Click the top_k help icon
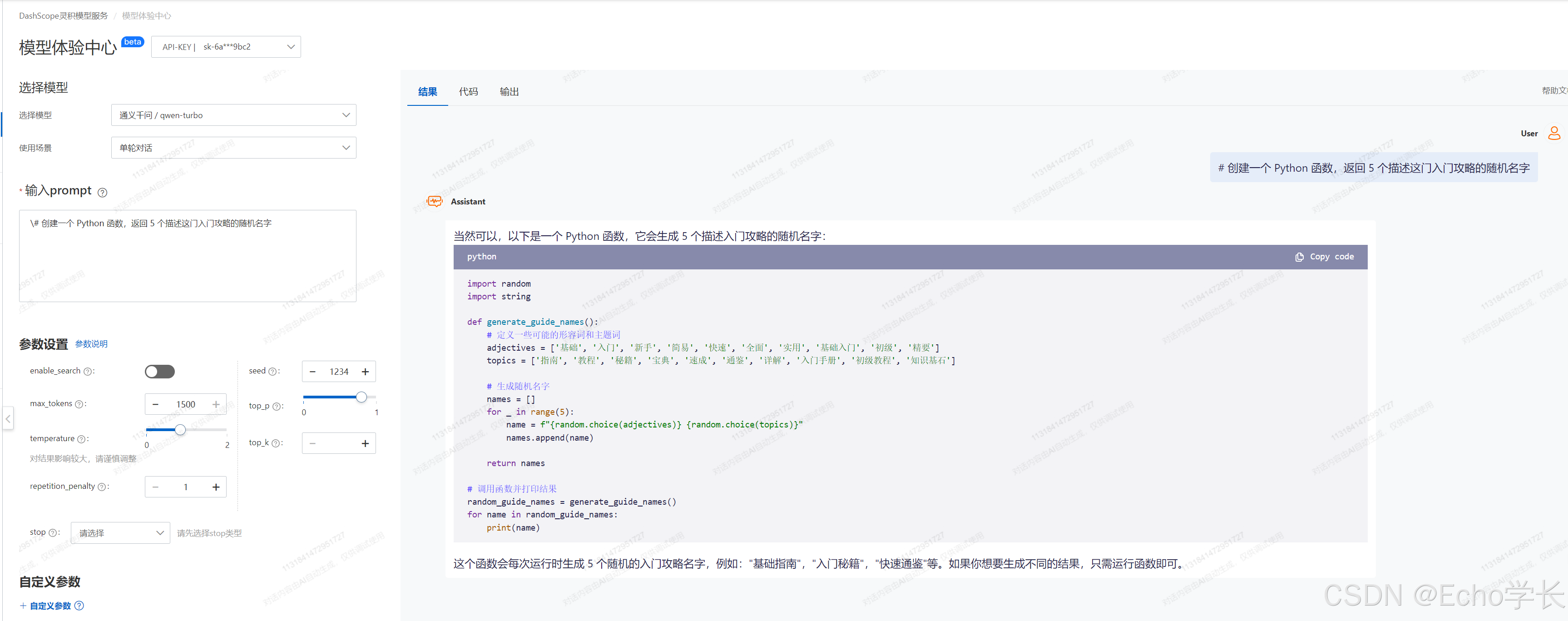This screenshot has height=621, width=1568. point(276,443)
